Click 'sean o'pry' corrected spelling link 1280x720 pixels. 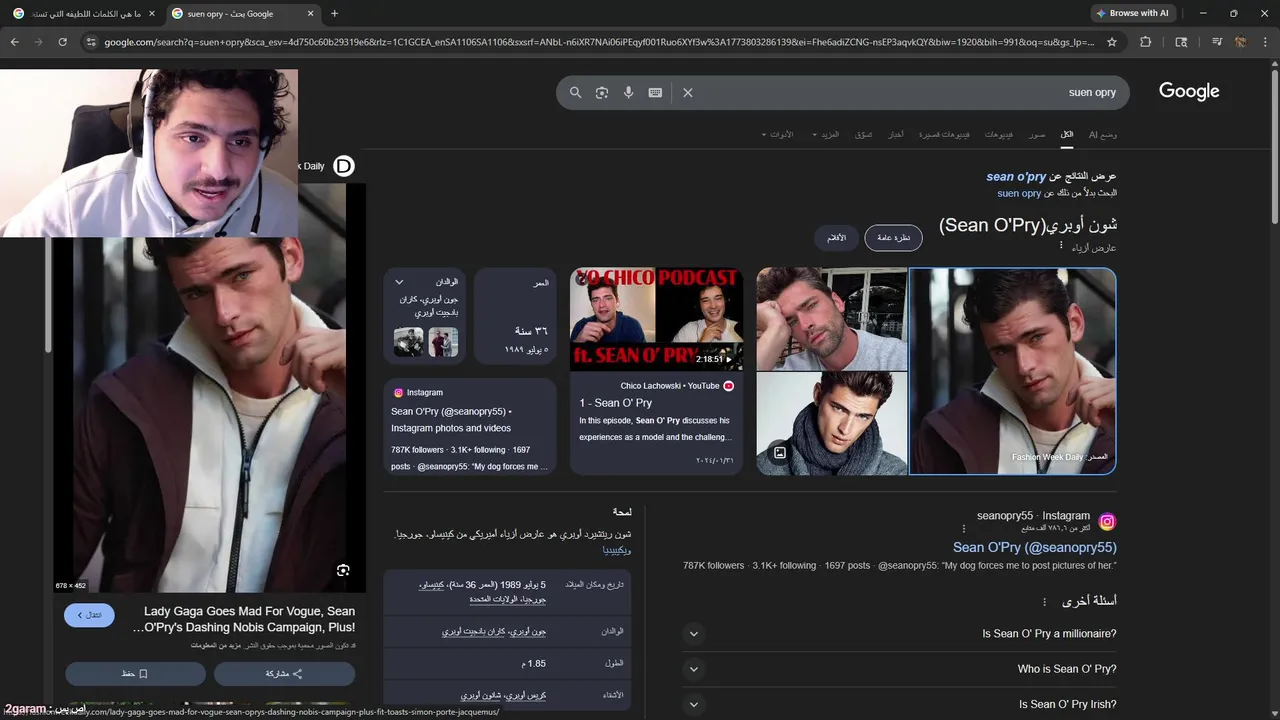[x=1016, y=176]
